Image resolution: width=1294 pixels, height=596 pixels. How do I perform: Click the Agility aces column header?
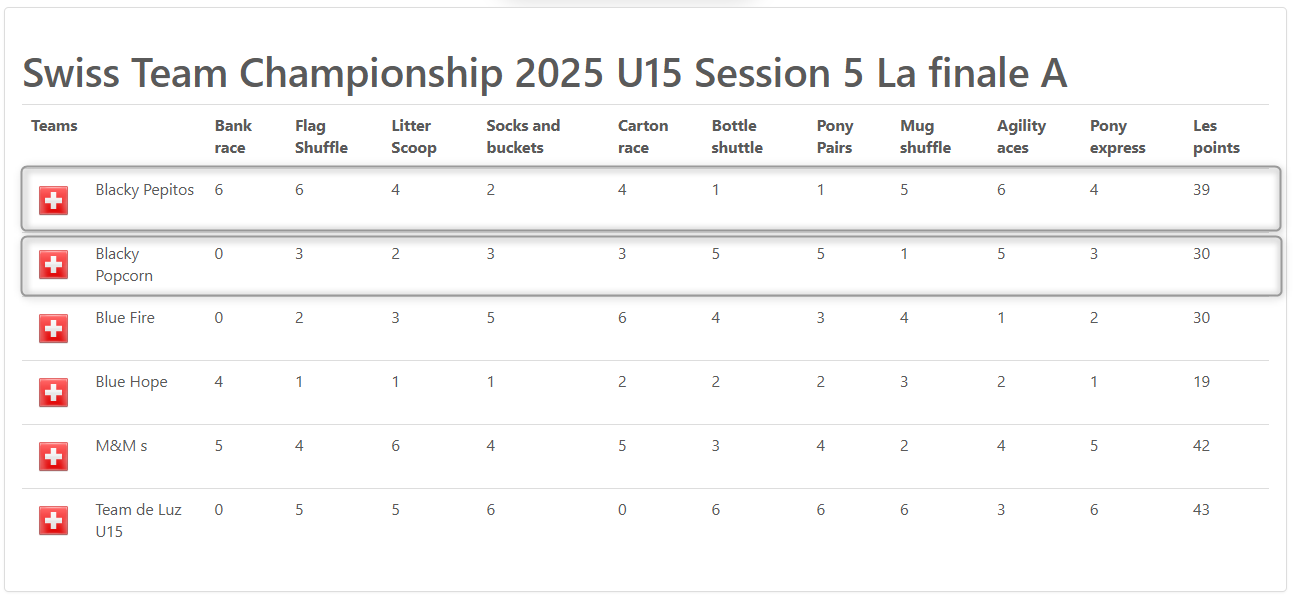[1021, 137]
